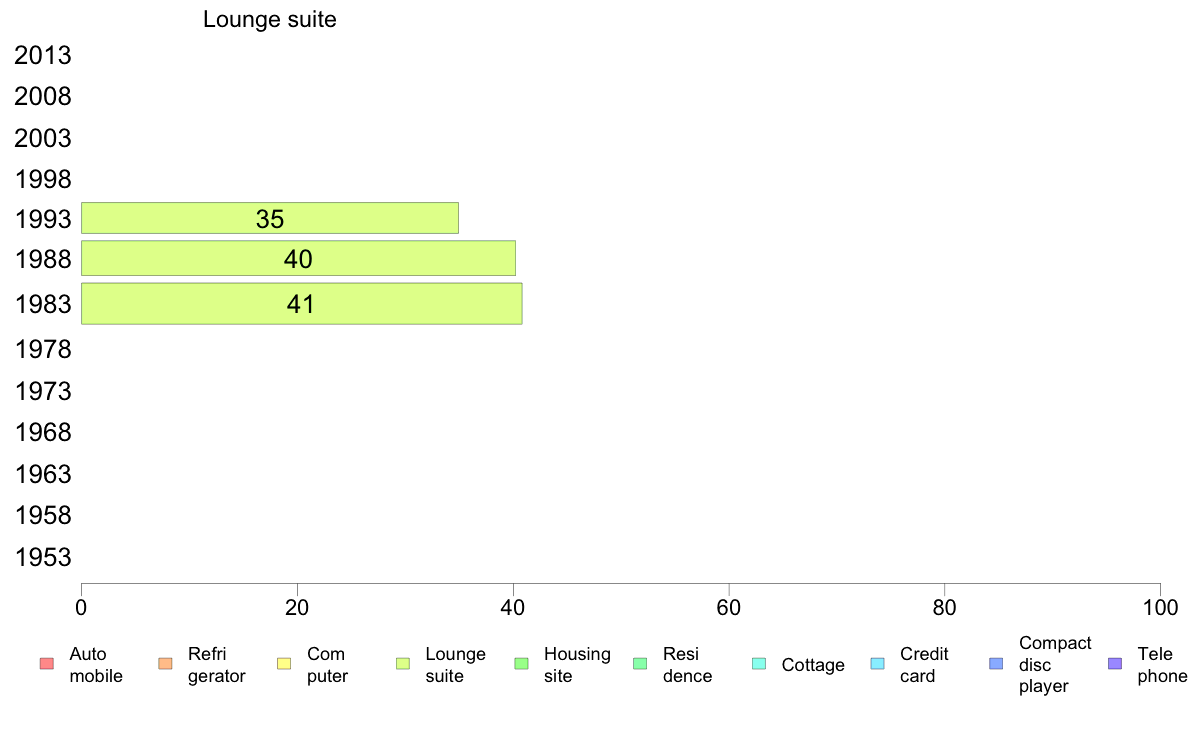Click the Housing site green legend swatch
Screen dimensions: 1188x736
click(521, 664)
